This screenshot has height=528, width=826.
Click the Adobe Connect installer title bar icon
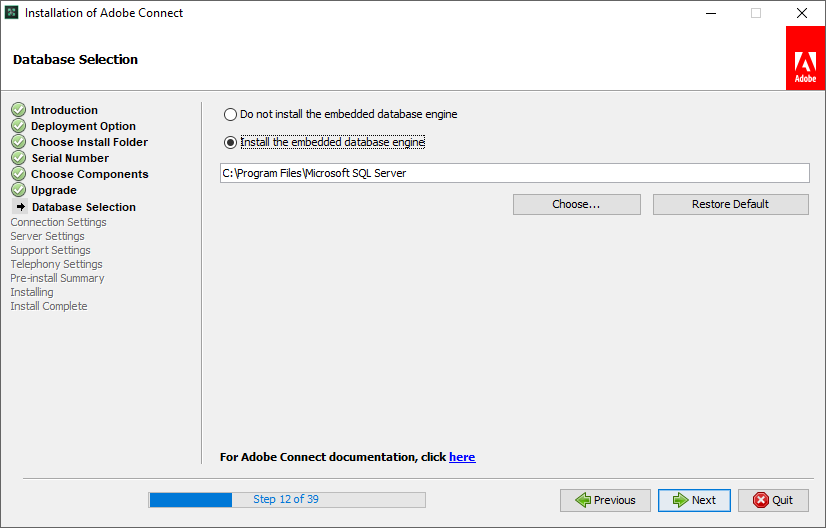click(12, 13)
